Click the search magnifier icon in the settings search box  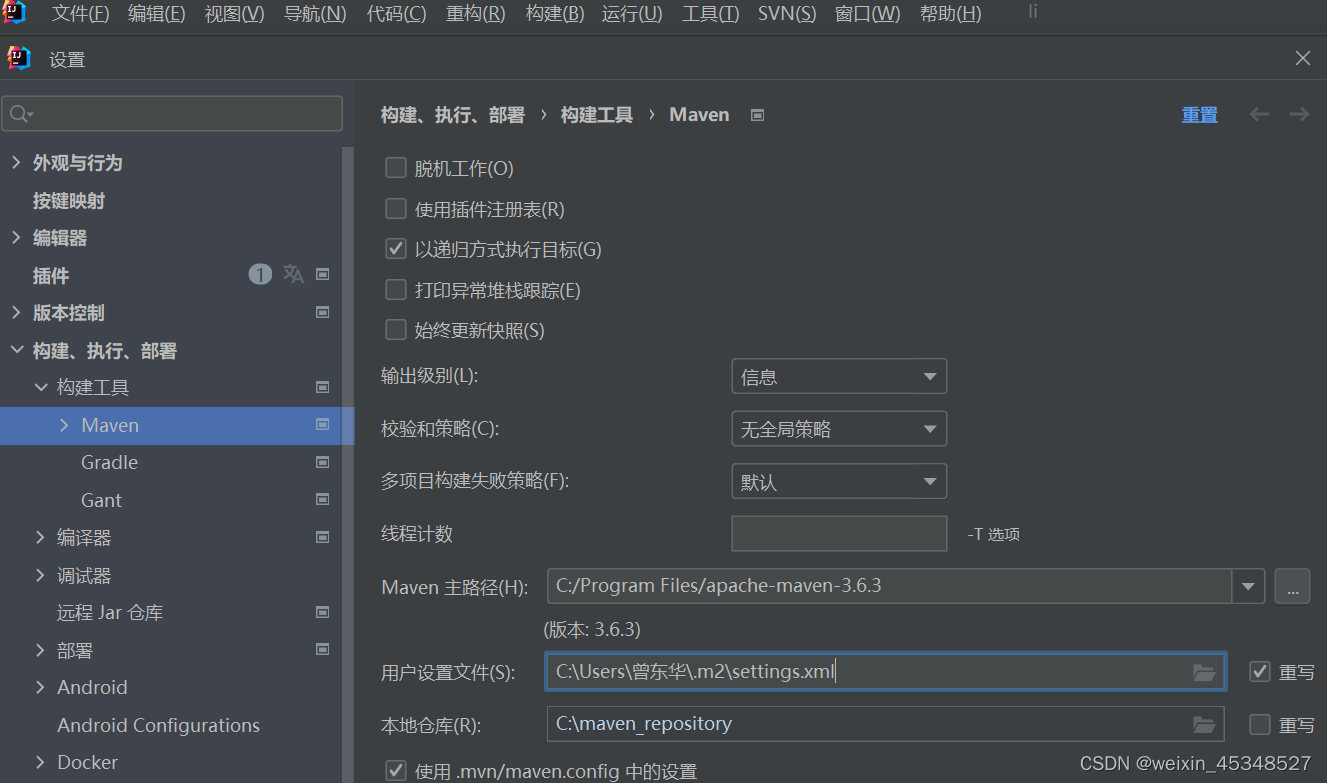tap(21, 114)
